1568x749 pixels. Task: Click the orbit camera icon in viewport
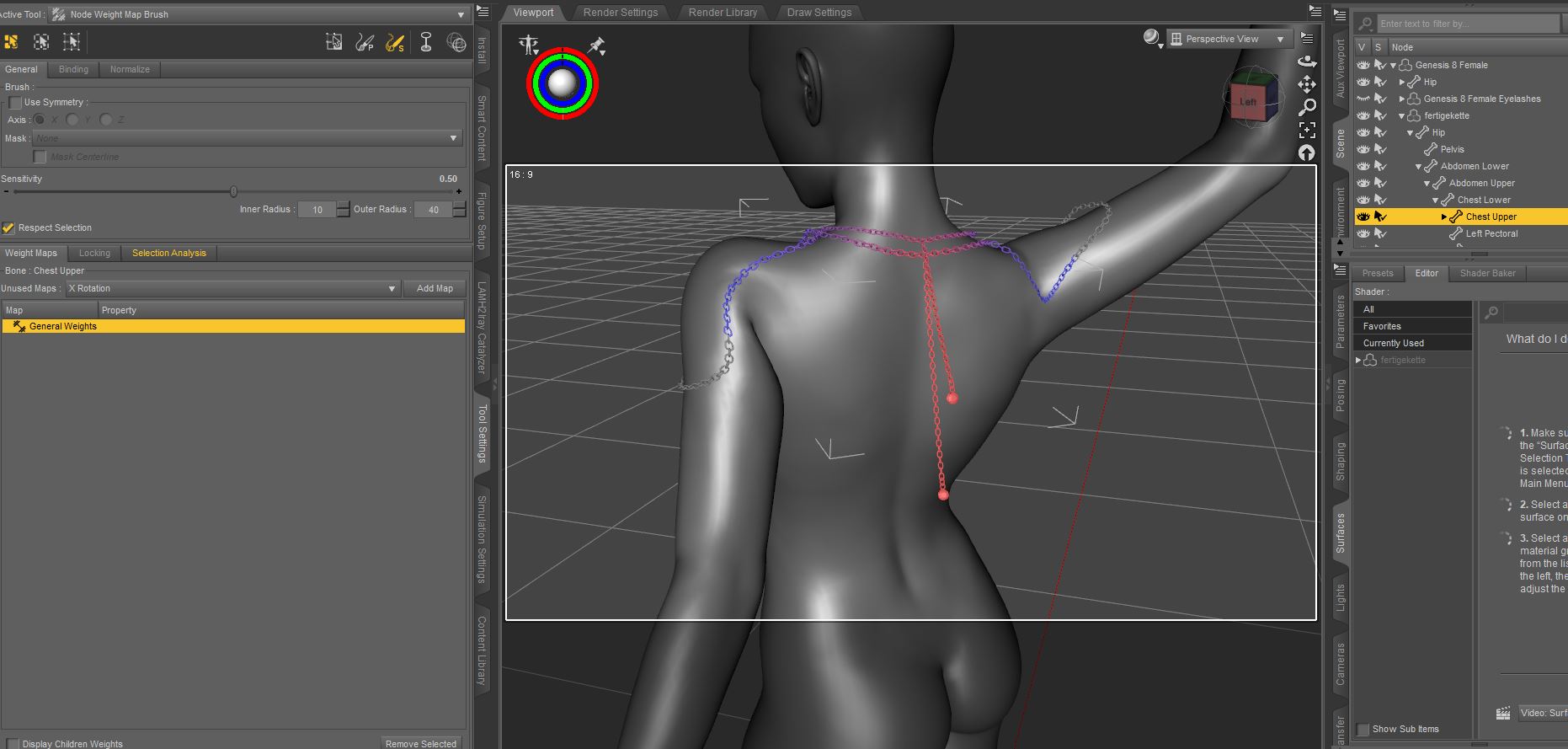pos(1307,62)
